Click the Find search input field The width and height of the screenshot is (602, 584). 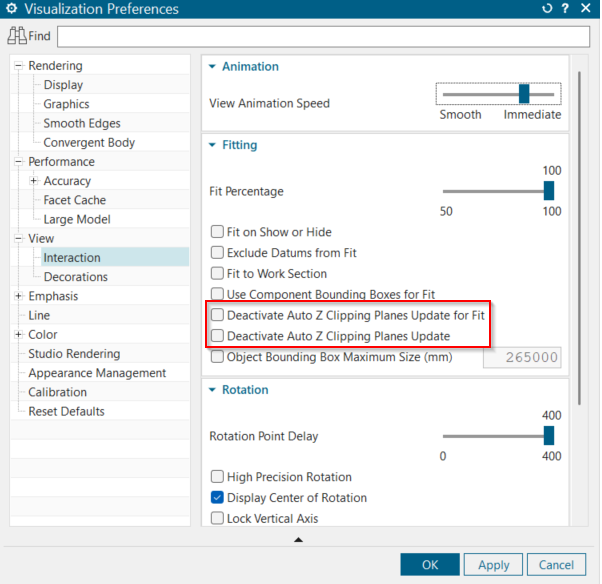coord(323,36)
